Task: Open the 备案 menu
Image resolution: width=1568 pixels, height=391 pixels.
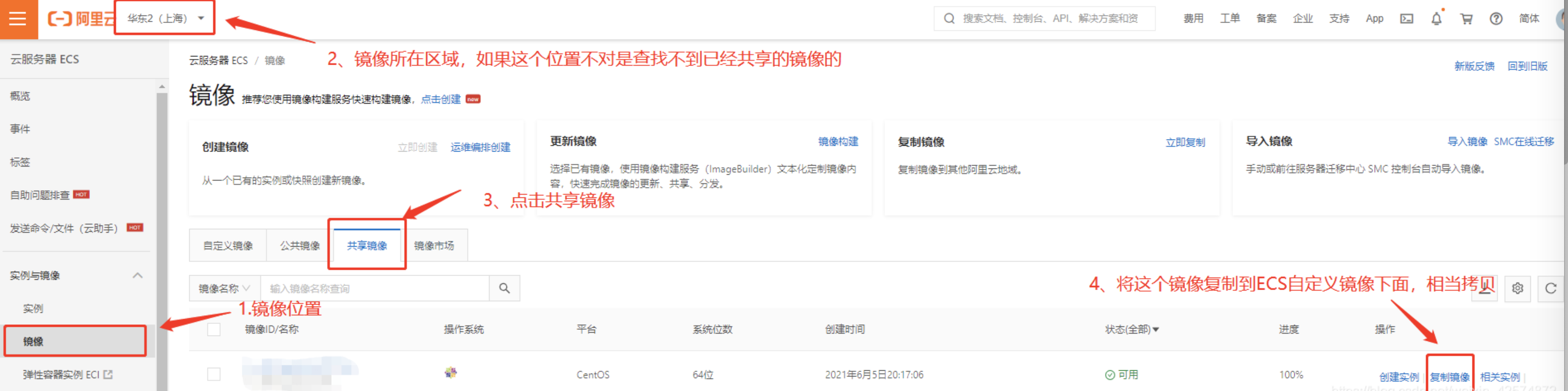Action: click(x=1266, y=18)
